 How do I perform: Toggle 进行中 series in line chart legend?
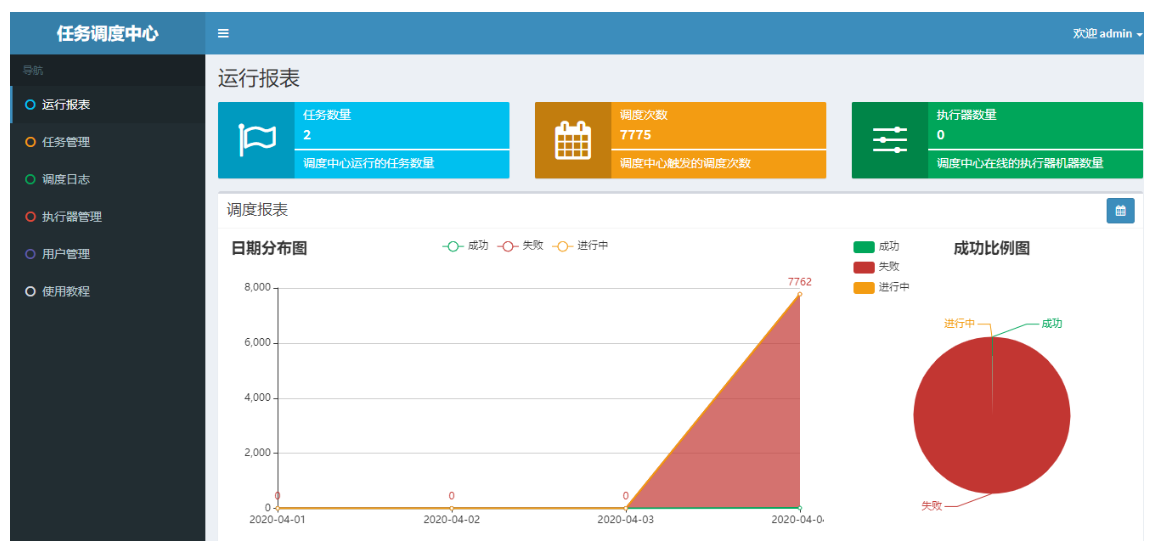[580, 246]
